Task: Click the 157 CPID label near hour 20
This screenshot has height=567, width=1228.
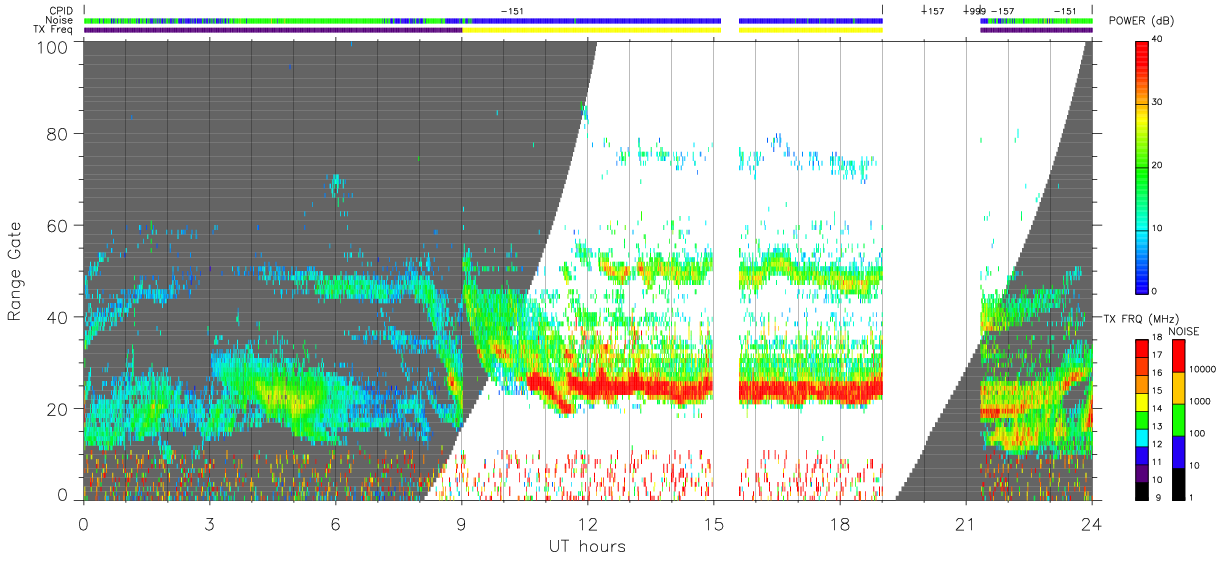Action: tap(934, 11)
